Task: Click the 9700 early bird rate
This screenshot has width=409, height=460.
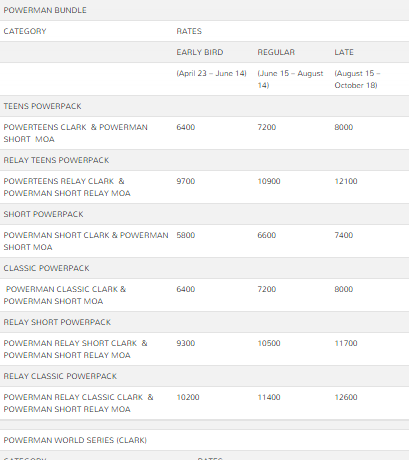Action: click(186, 181)
